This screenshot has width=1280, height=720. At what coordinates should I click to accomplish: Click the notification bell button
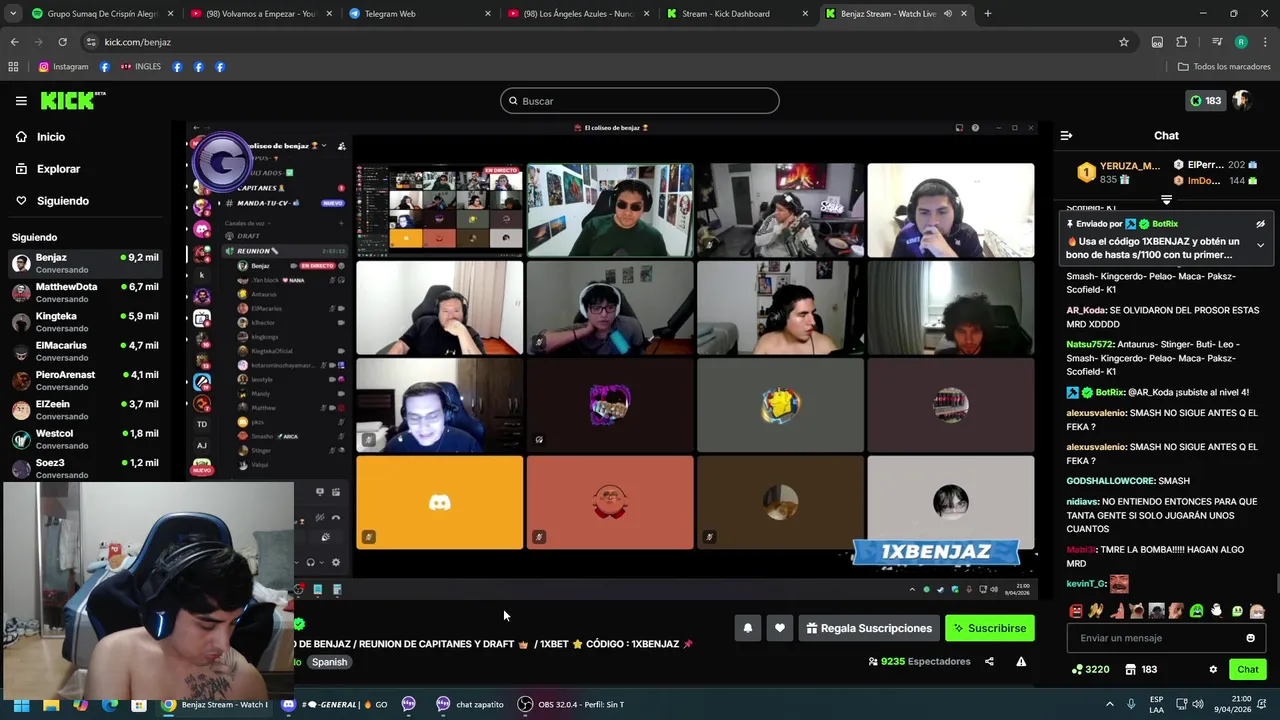[747, 628]
